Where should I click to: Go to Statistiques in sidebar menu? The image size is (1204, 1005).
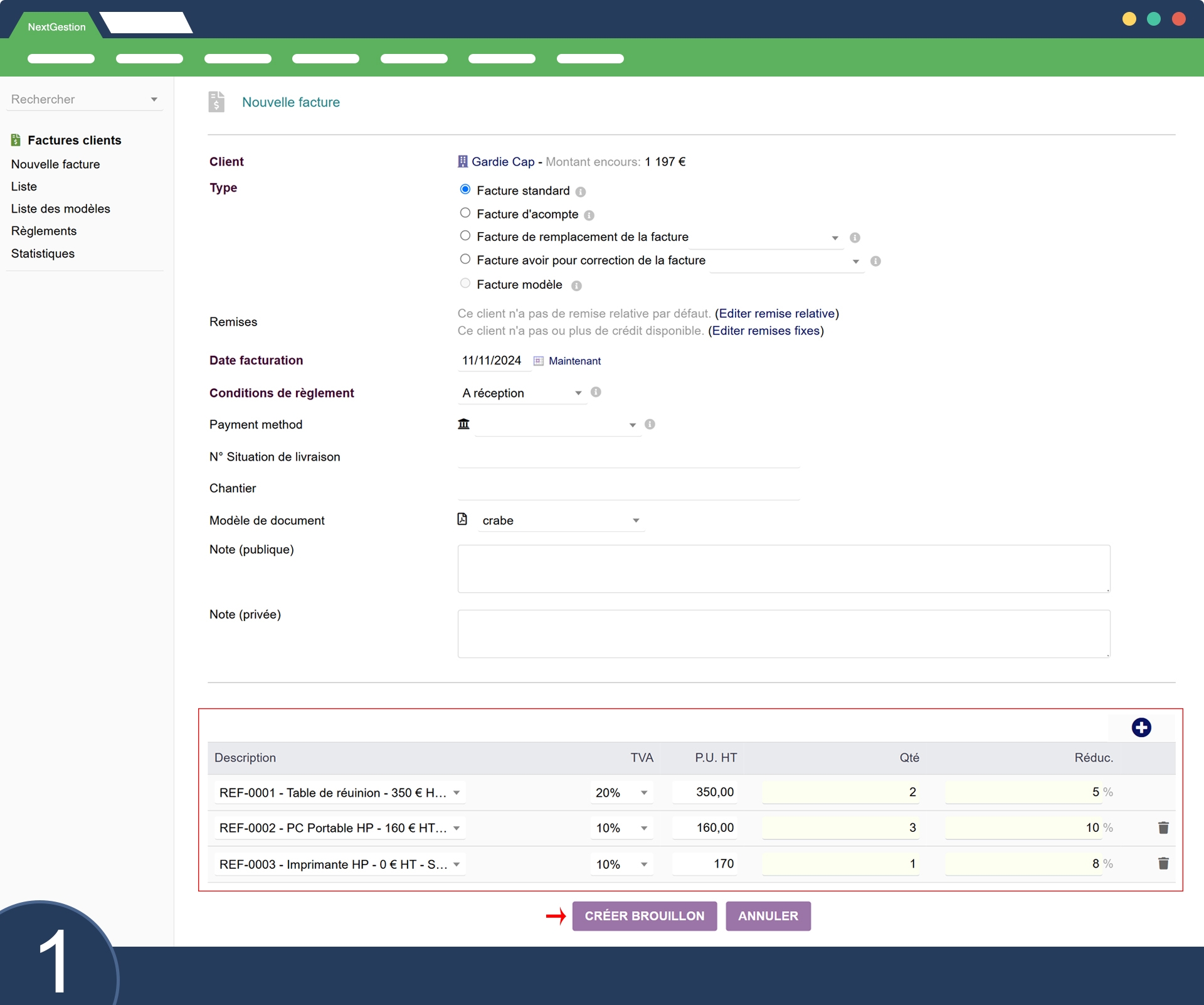coord(43,253)
